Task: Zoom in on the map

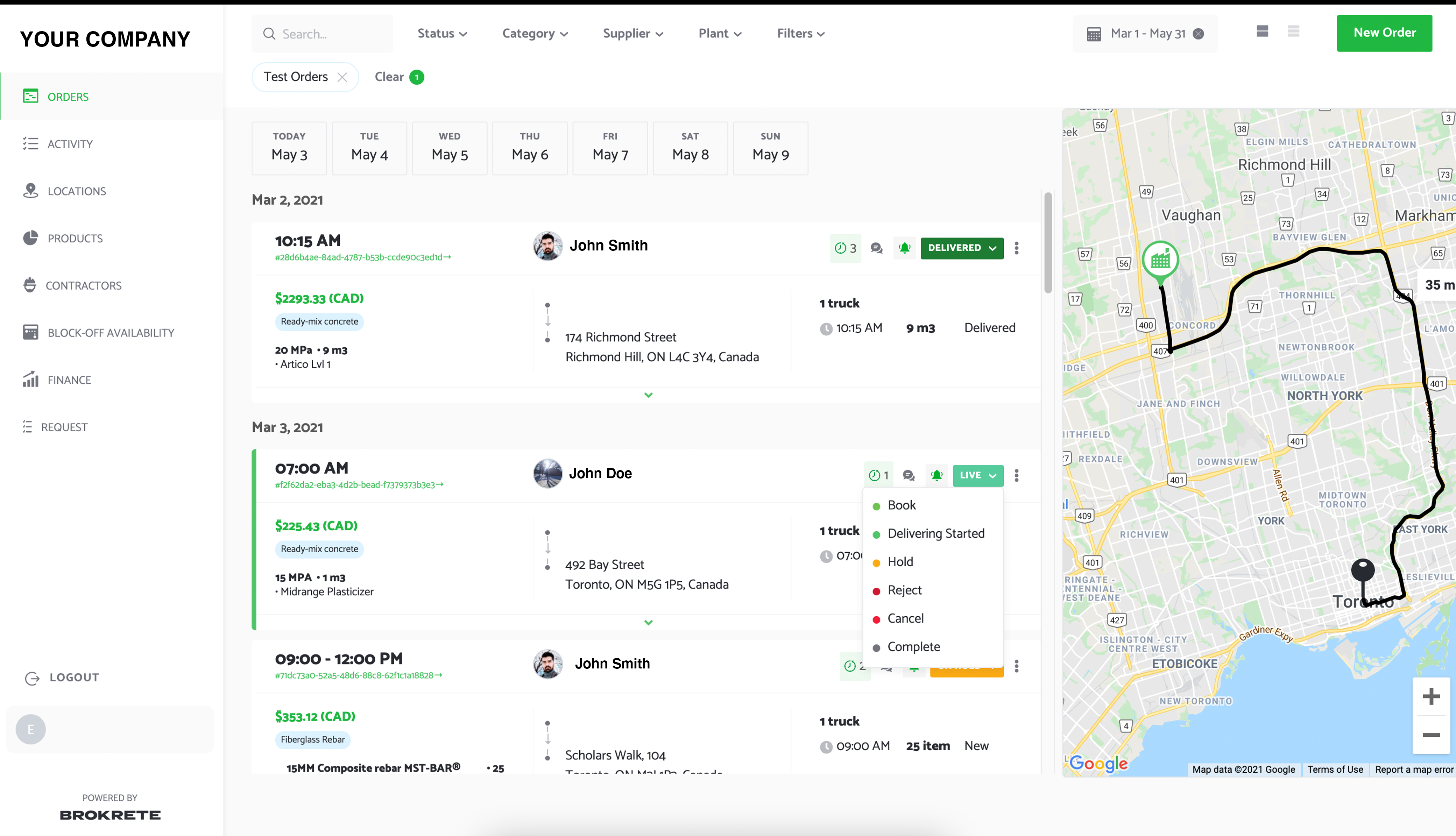Action: tap(1431, 696)
